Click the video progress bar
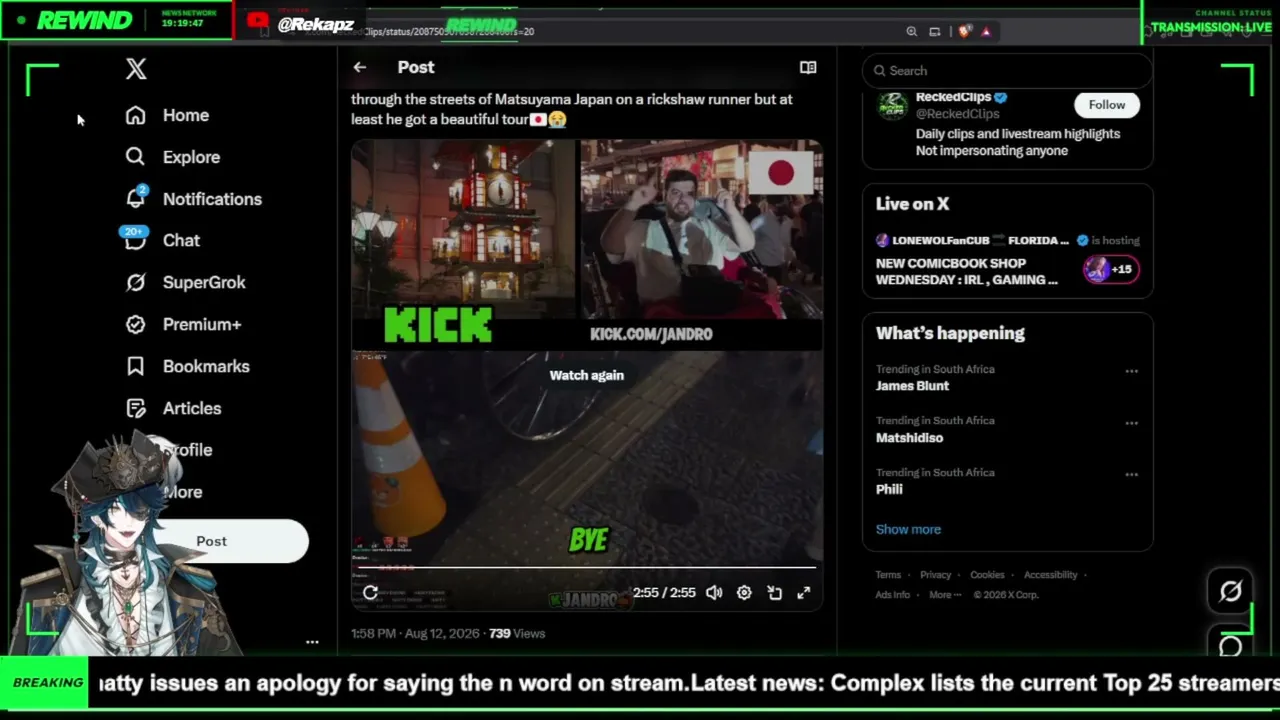 coord(587,568)
